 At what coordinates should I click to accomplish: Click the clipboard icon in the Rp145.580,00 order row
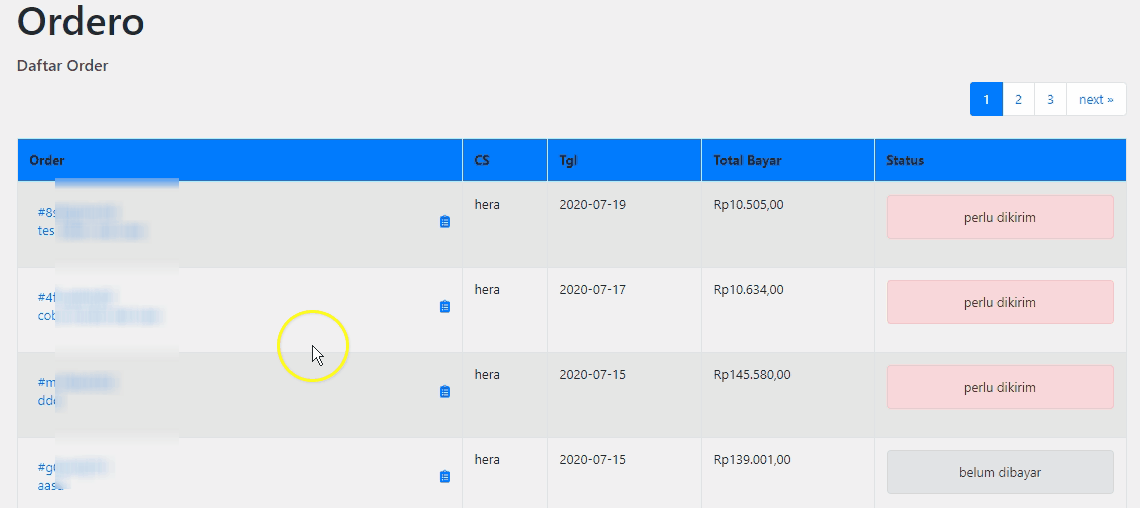coord(445,392)
